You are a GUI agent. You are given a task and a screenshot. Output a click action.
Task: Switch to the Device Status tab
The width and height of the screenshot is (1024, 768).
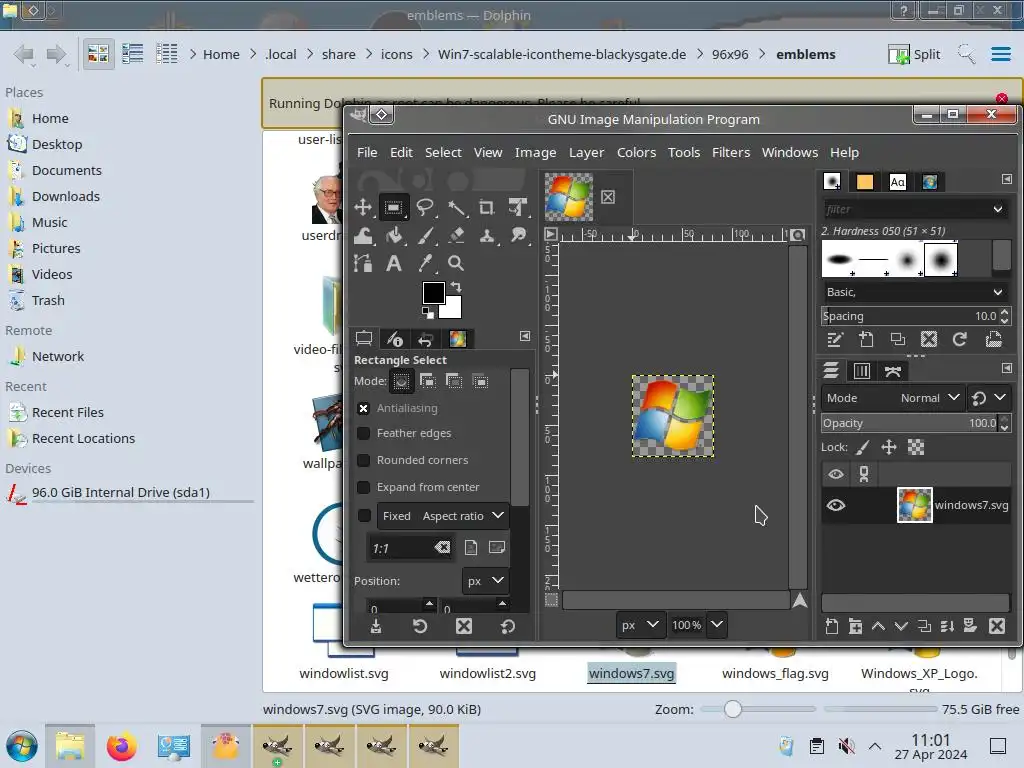[395, 338]
